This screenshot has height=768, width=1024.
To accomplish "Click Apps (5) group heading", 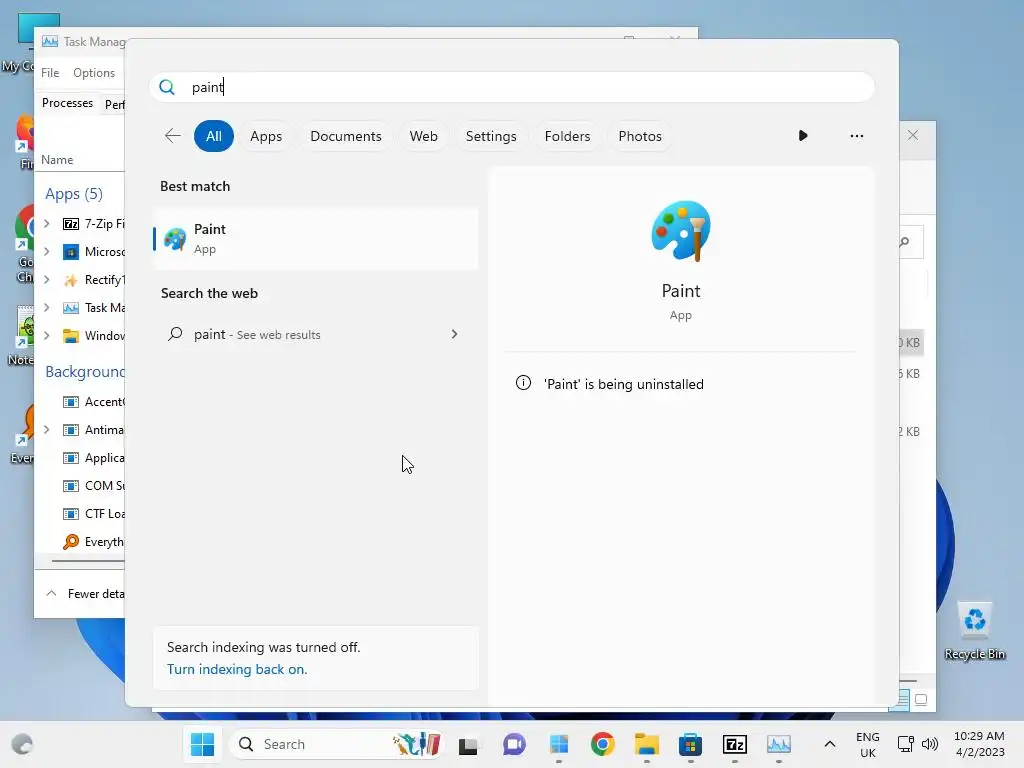I will click(x=74, y=194).
